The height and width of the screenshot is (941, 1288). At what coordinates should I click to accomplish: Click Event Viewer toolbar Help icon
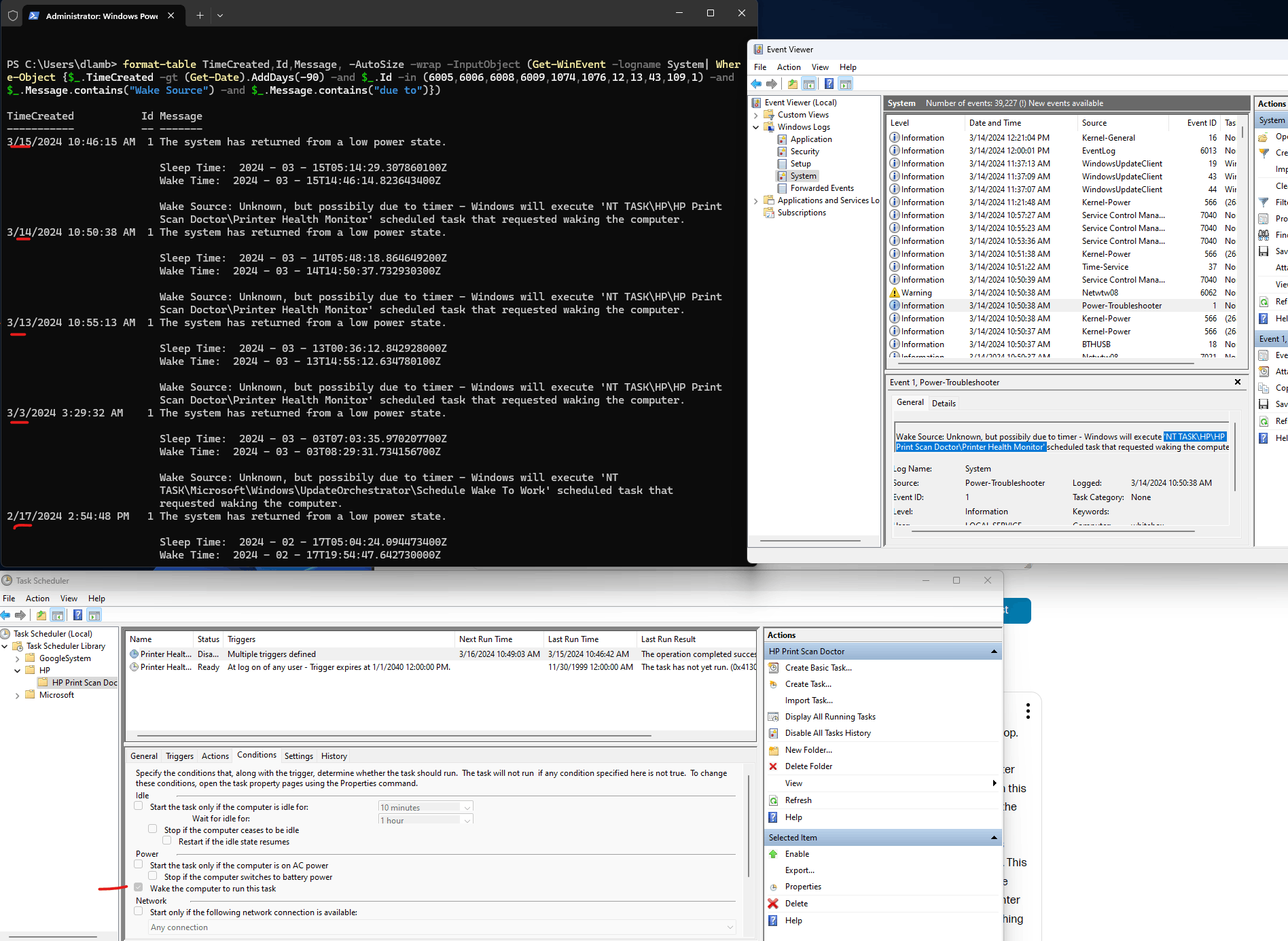(x=829, y=84)
